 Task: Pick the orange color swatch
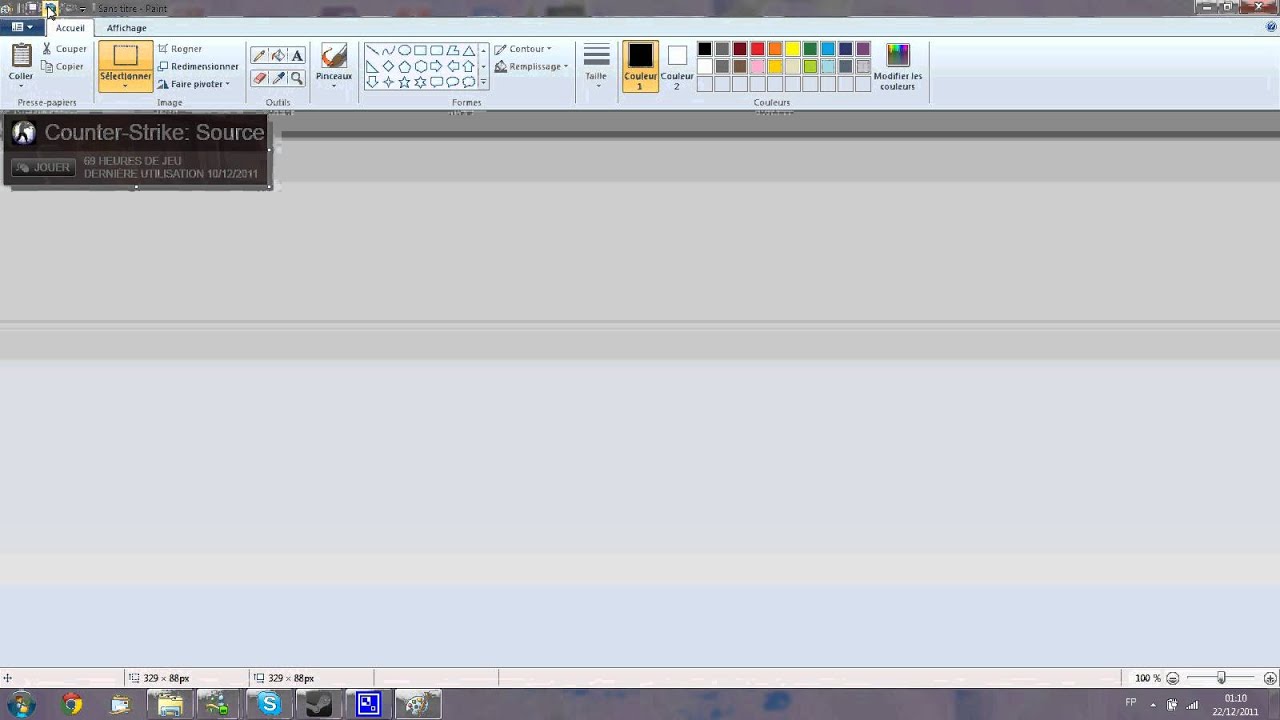tap(775, 49)
